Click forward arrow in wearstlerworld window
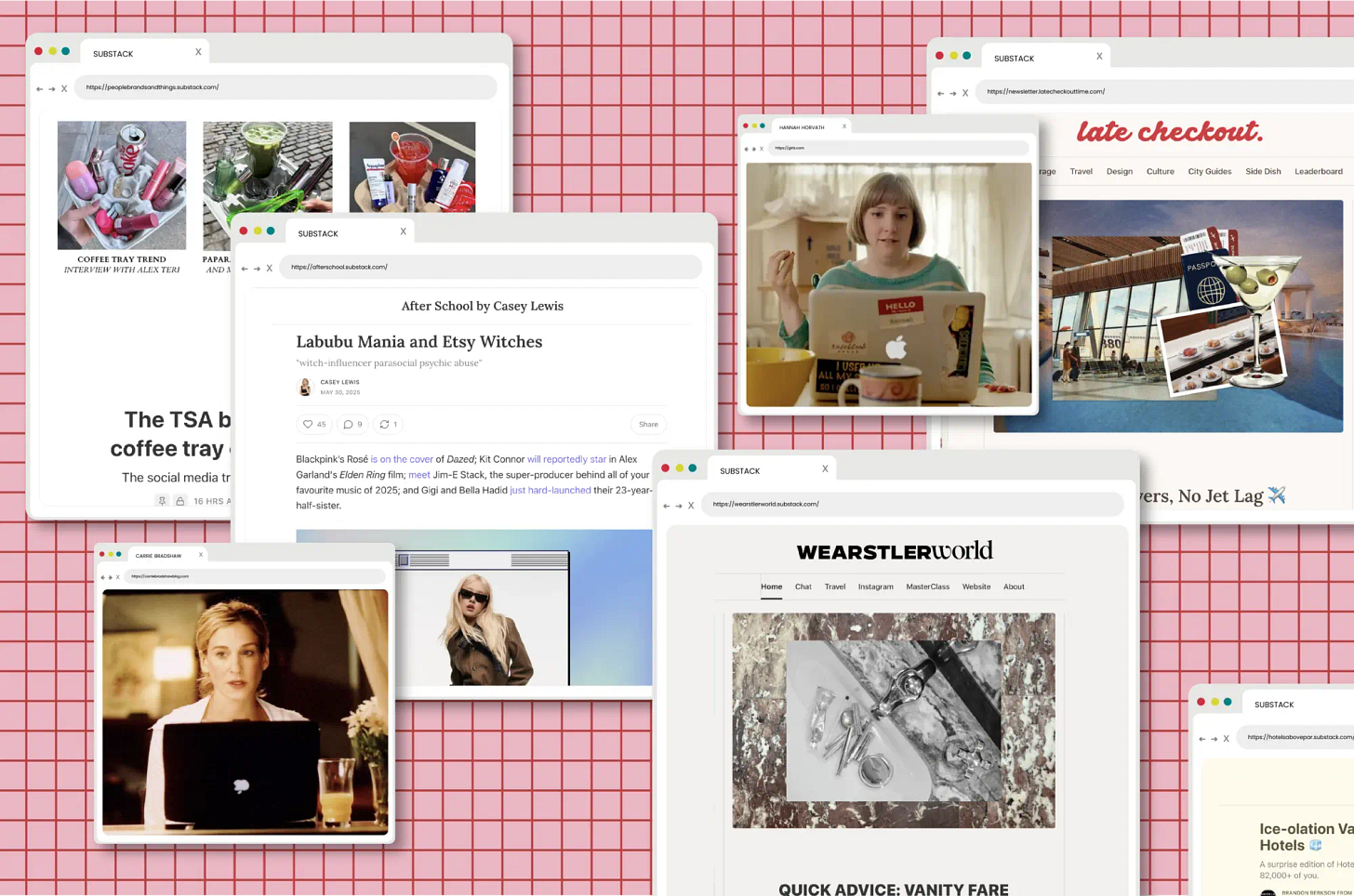The width and height of the screenshot is (1354, 896). pyautogui.click(x=678, y=506)
